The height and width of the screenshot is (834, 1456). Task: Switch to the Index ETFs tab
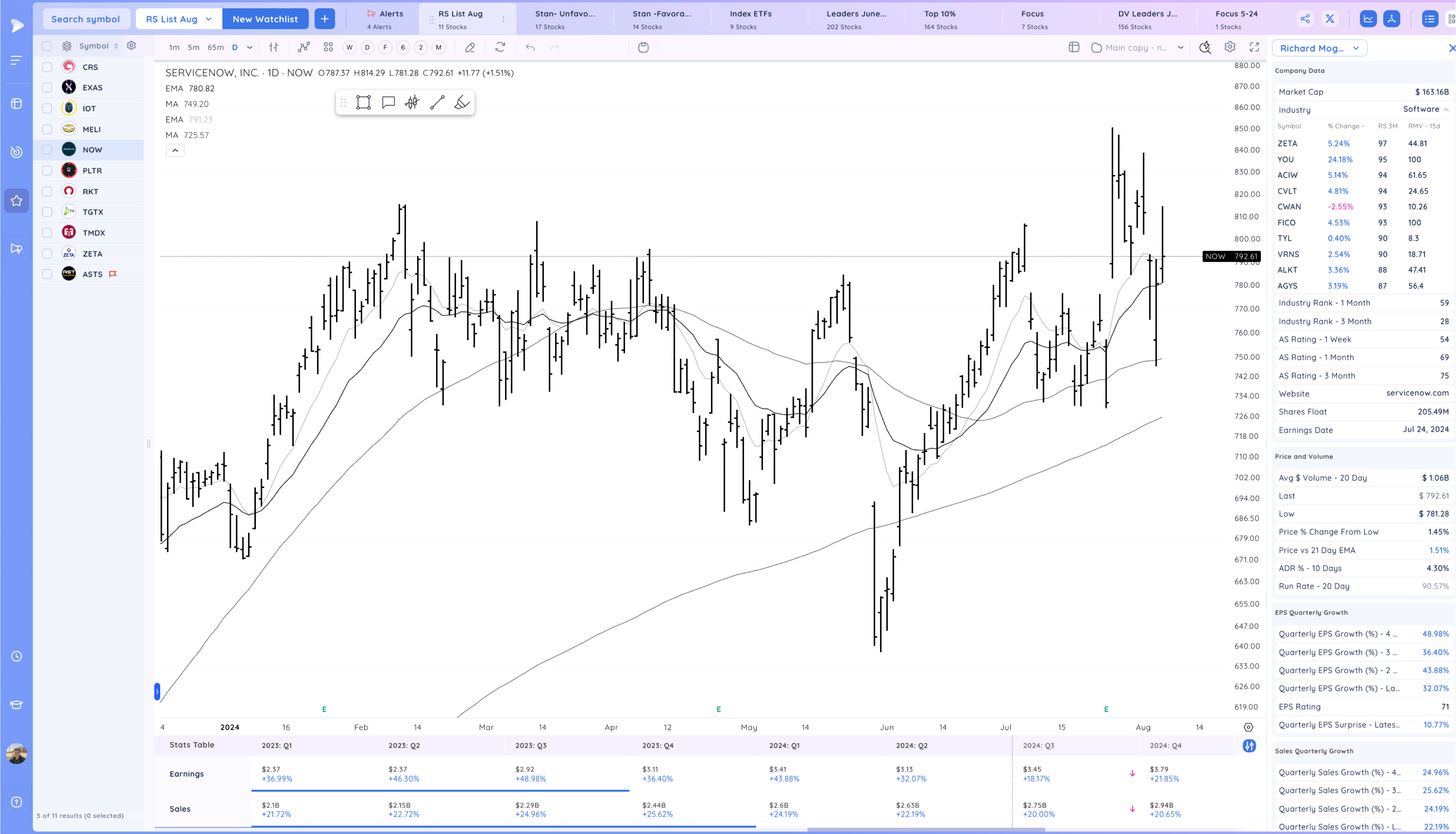click(x=750, y=19)
